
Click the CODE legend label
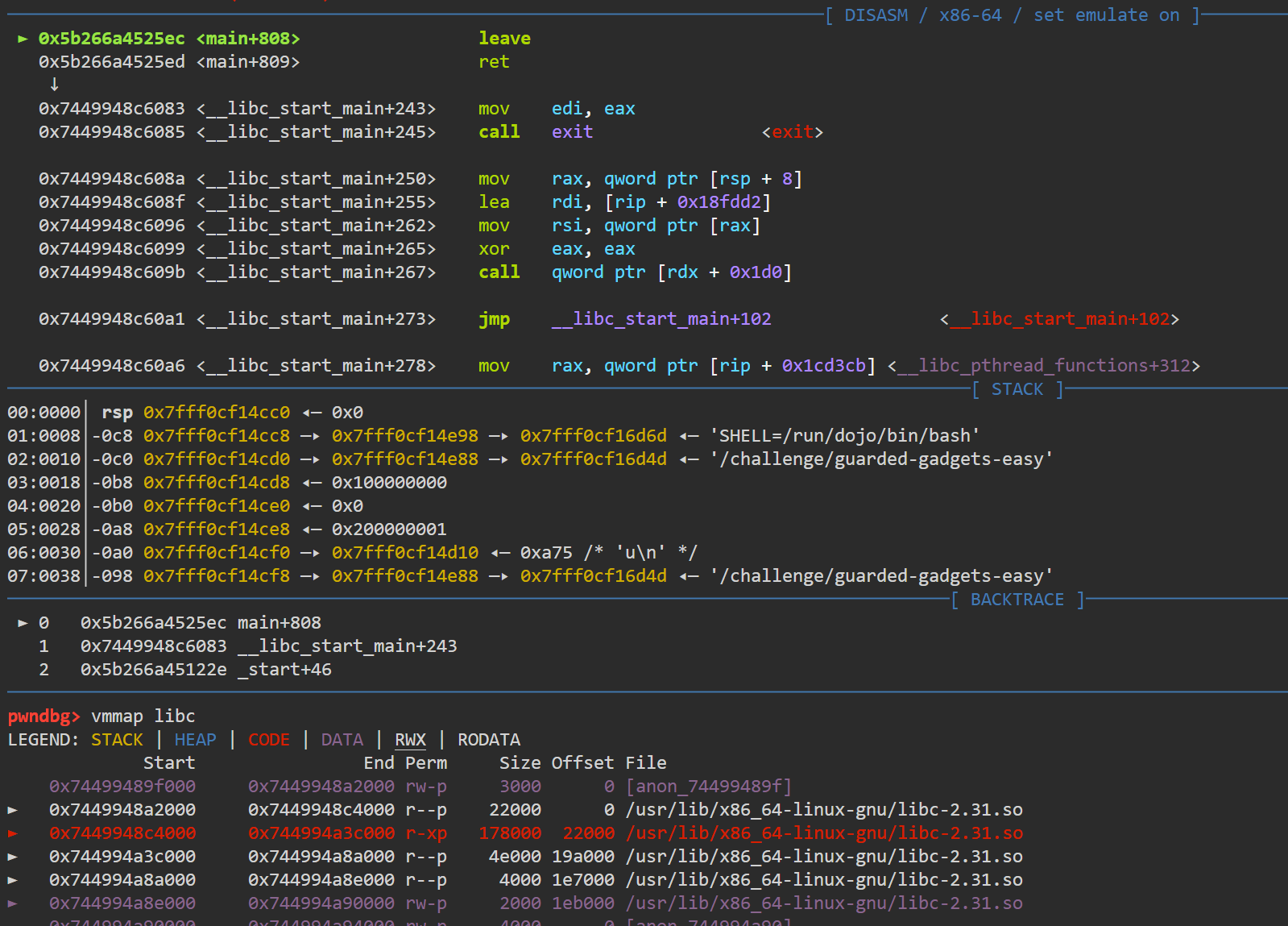[x=269, y=740]
